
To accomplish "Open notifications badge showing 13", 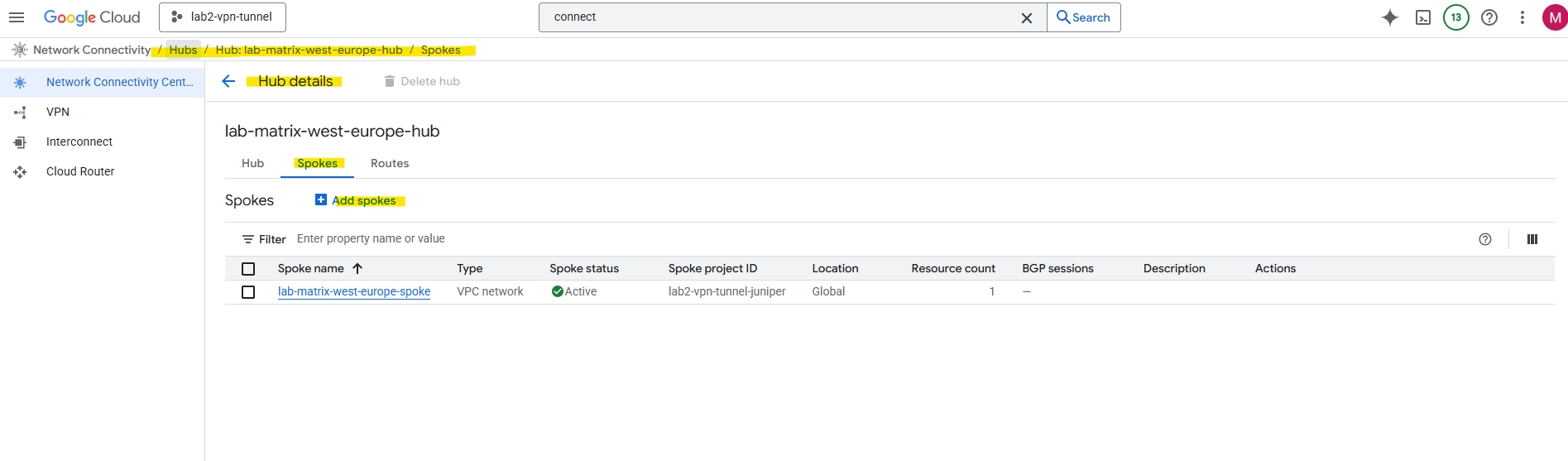I will 1456,17.
